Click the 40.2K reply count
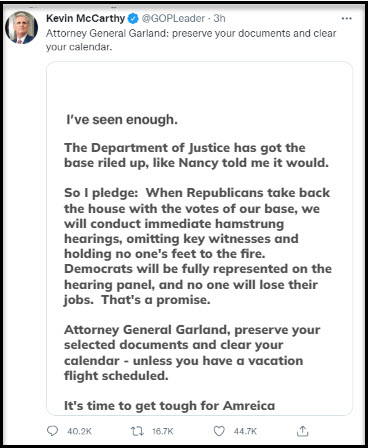The width and height of the screenshot is (368, 448). click(79, 431)
